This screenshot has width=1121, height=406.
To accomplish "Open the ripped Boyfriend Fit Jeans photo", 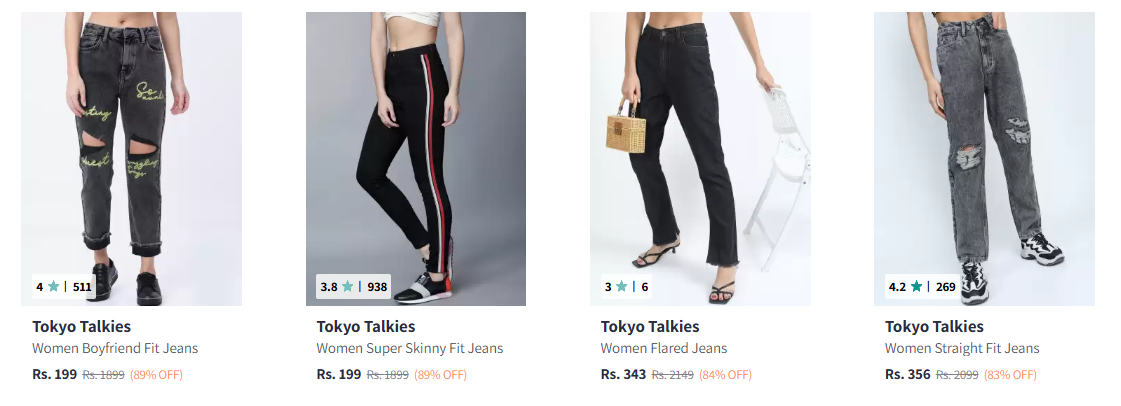I will [x=131, y=150].
